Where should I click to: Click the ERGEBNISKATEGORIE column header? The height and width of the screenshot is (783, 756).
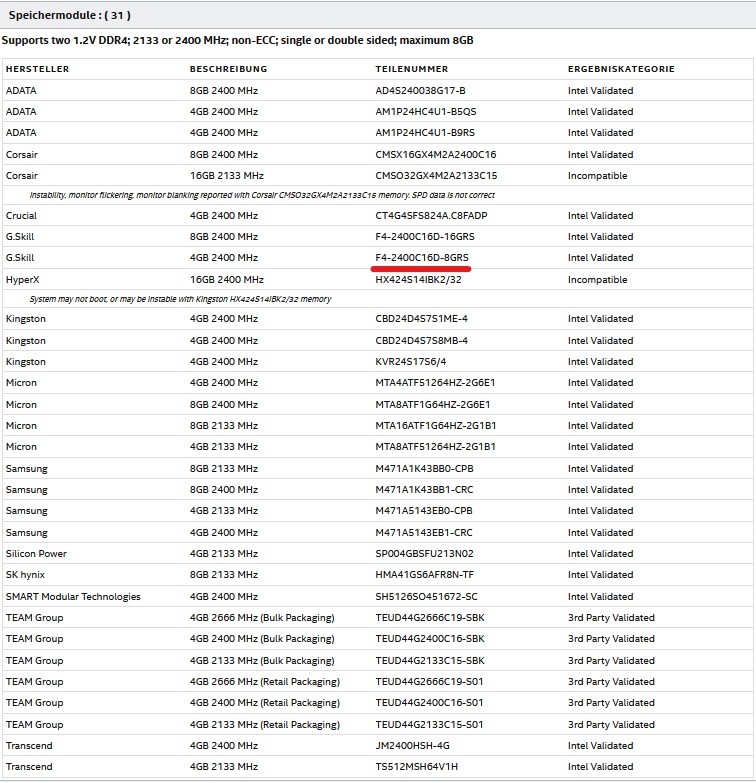(621, 69)
